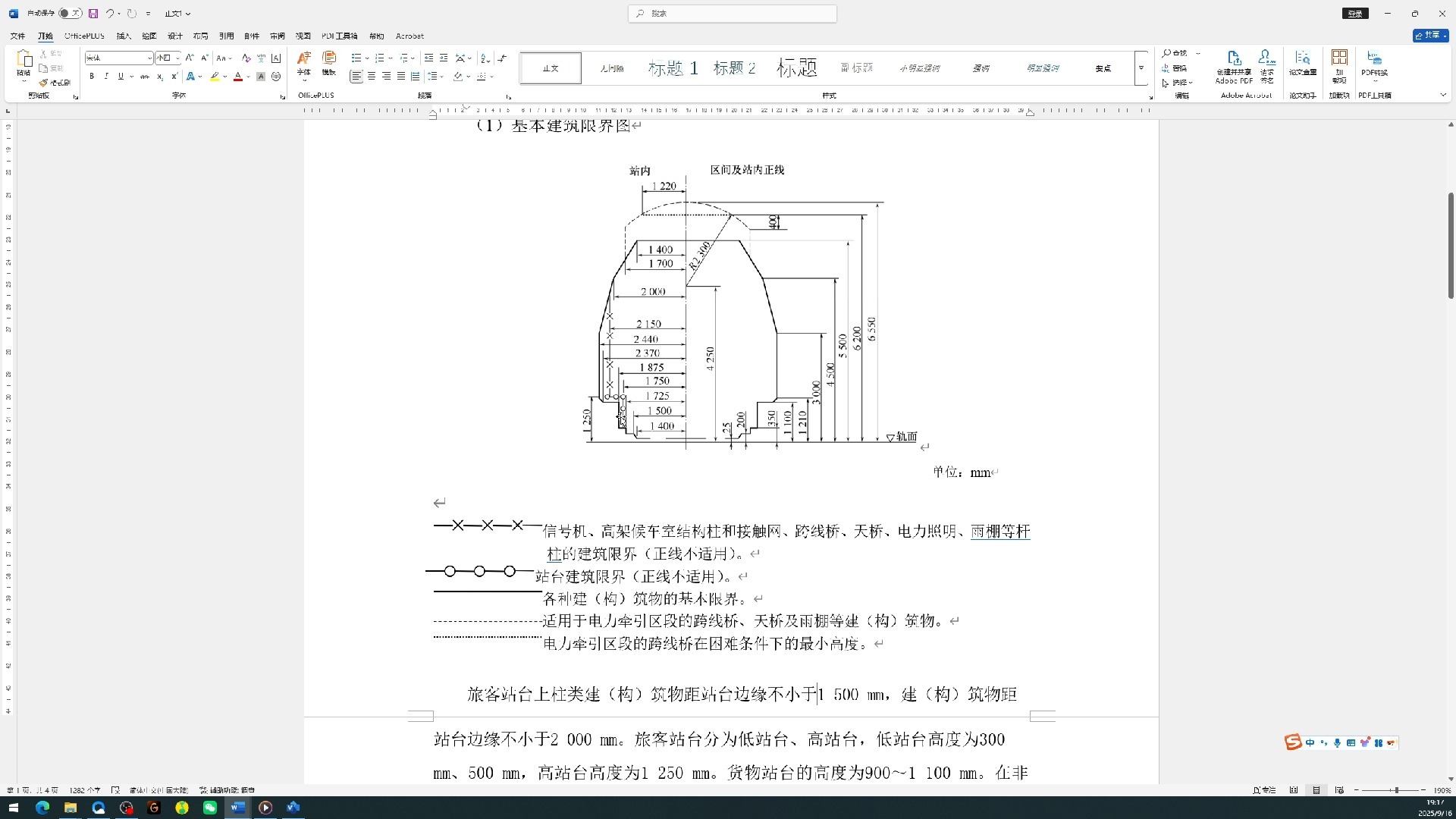The height and width of the screenshot is (819, 1456).
Task: Apply the Heading 2 style
Action: (x=734, y=68)
